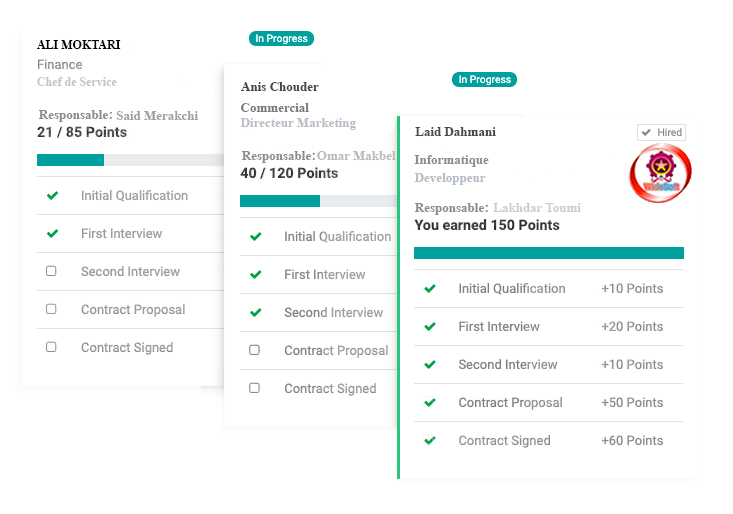Click Anis Chouder's Second Interview green checkmark
Viewport: 733px width, 514px height.
click(256, 312)
